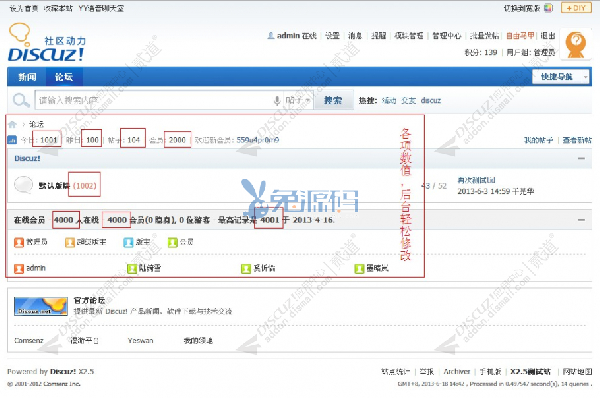600x398 pixels.
Task: Click the hot search discuz link
Action: [x=431, y=101]
